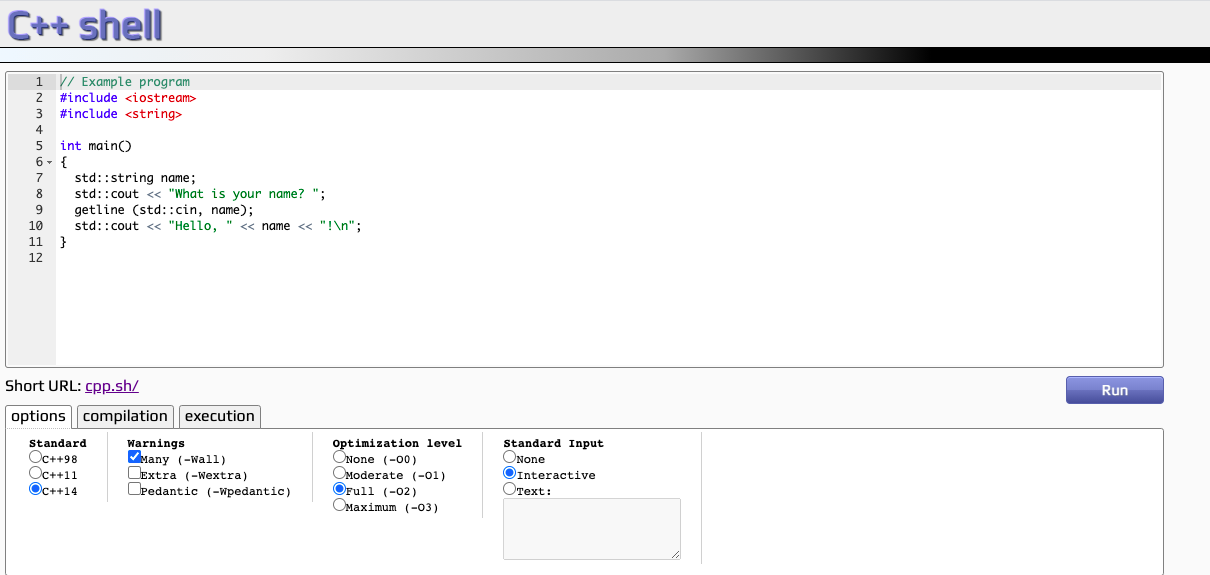Disable the Many (-Wall) warnings checkbox

pos(135,458)
